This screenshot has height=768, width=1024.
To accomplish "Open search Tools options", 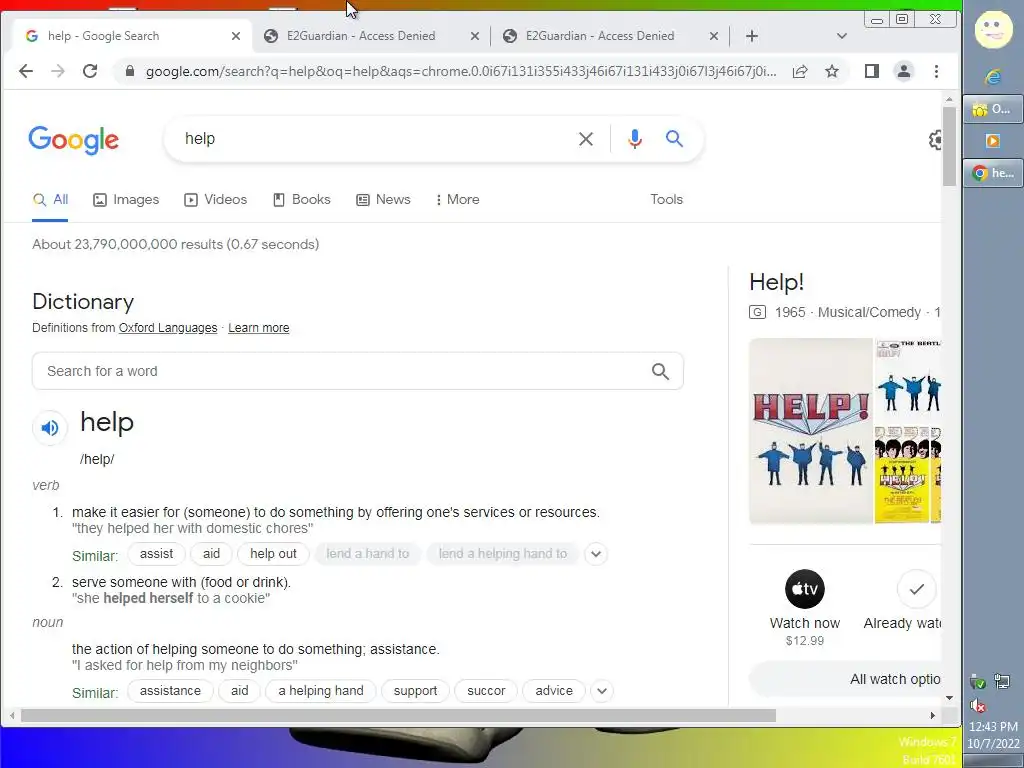I will point(666,200).
